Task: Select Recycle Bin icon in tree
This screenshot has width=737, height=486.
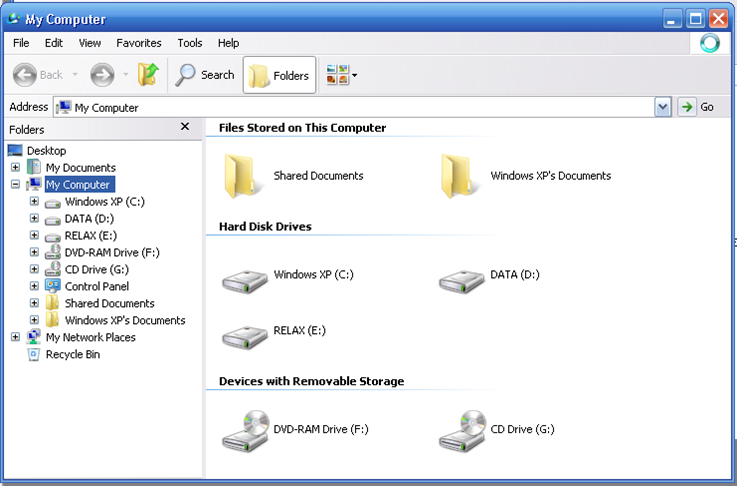Action: tap(34, 354)
